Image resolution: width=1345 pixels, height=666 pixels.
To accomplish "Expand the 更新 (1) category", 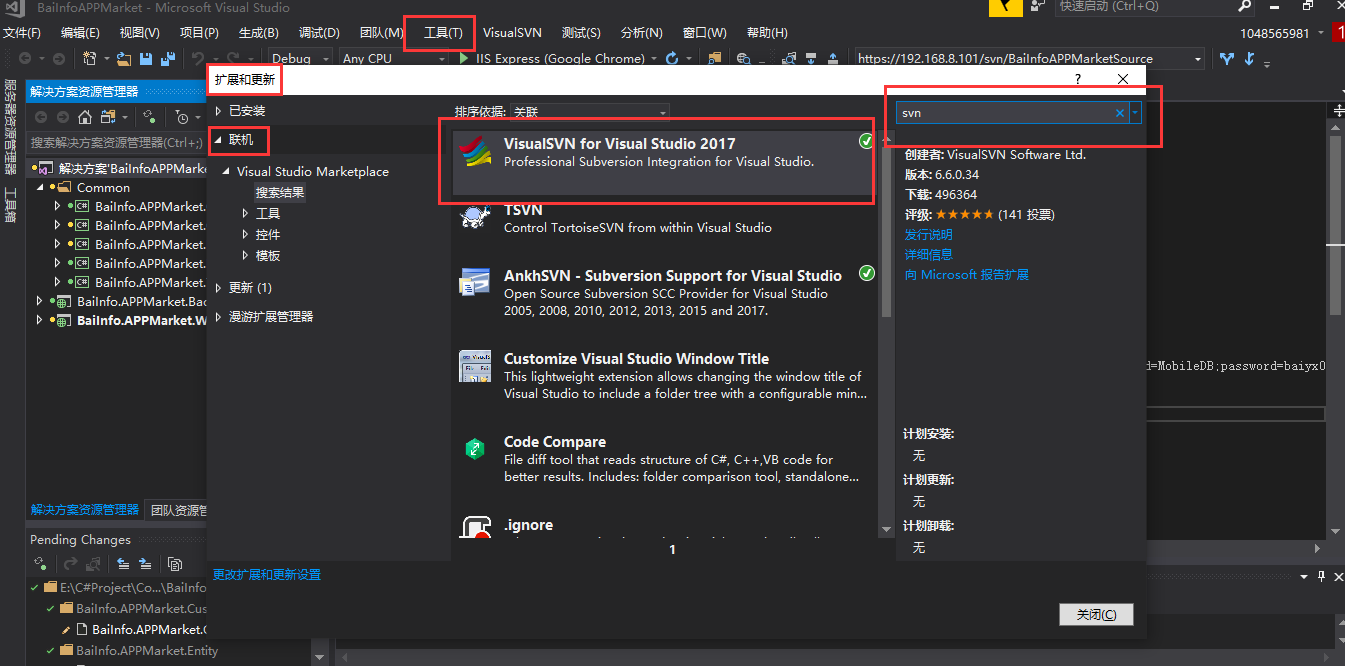I will click(x=218, y=288).
